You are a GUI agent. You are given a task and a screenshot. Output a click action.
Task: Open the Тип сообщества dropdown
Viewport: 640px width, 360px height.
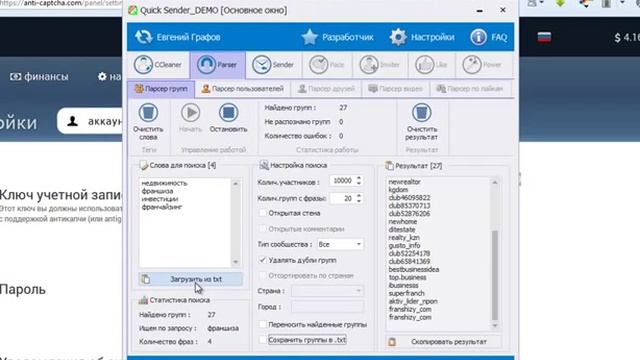[340, 244]
